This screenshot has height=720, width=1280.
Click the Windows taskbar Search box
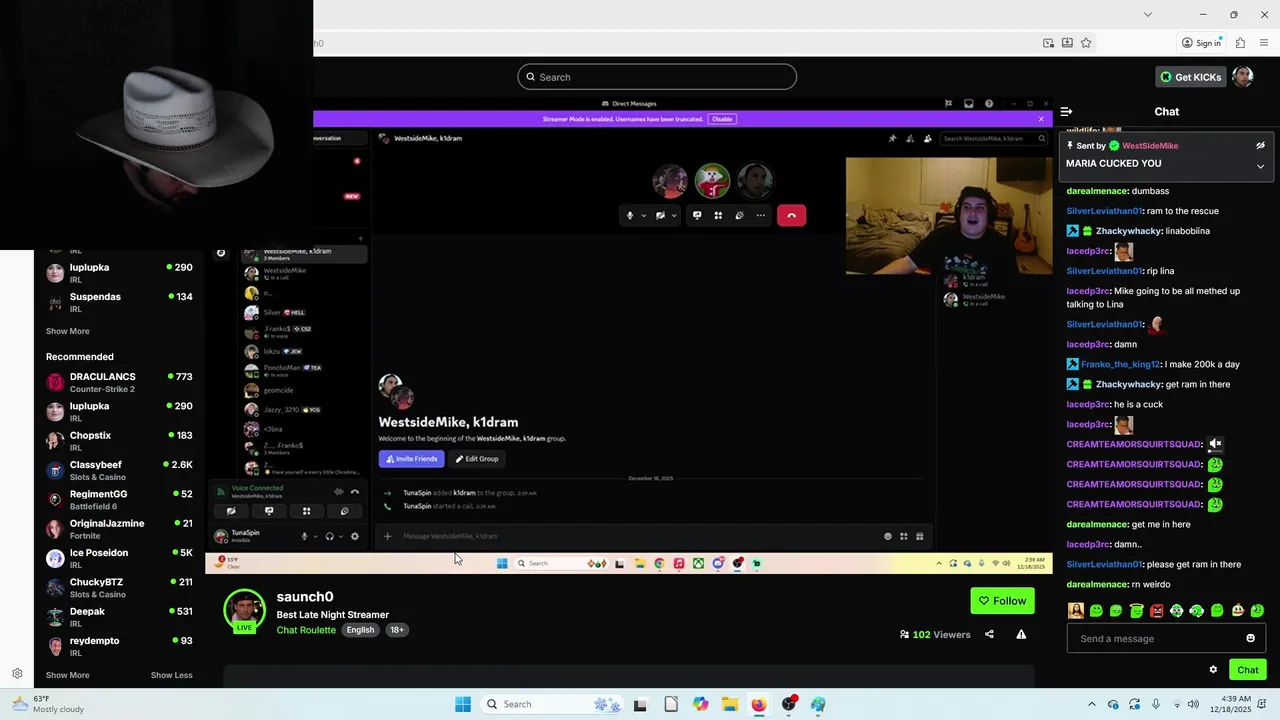(554, 704)
